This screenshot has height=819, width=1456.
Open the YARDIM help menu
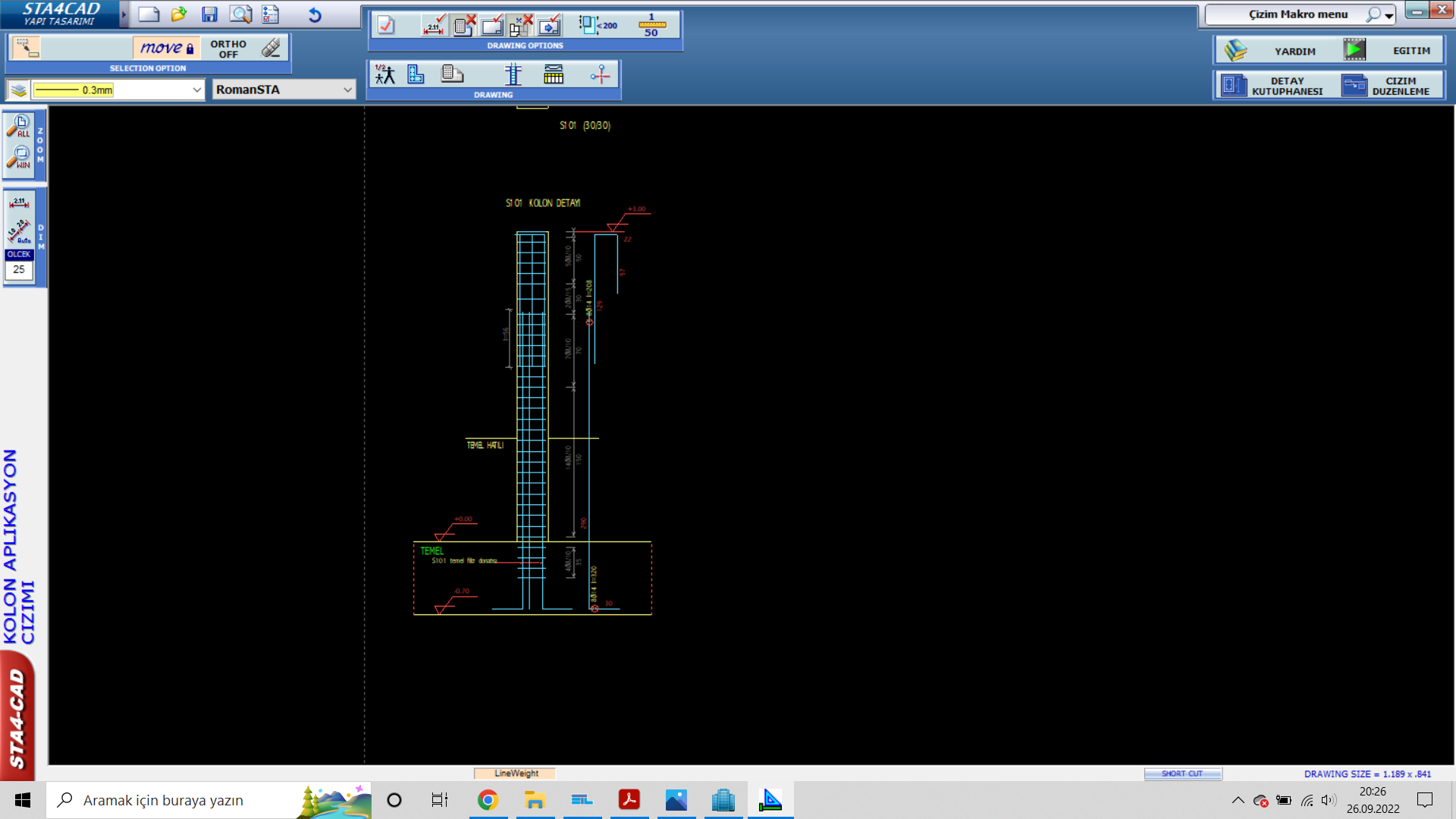pyautogui.click(x=1294, y=51)
